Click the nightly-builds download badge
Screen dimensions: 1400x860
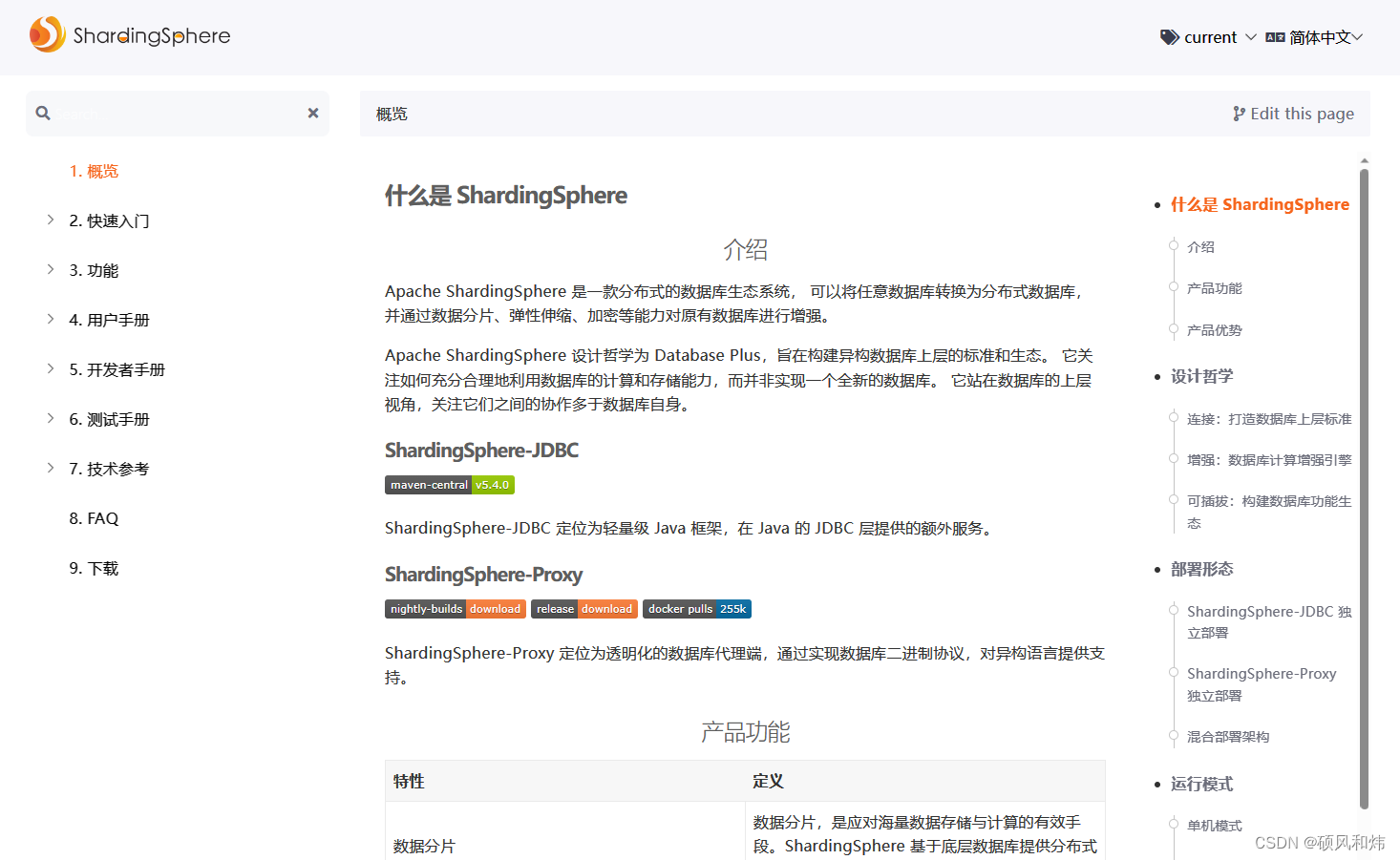(x=456, y=609)
